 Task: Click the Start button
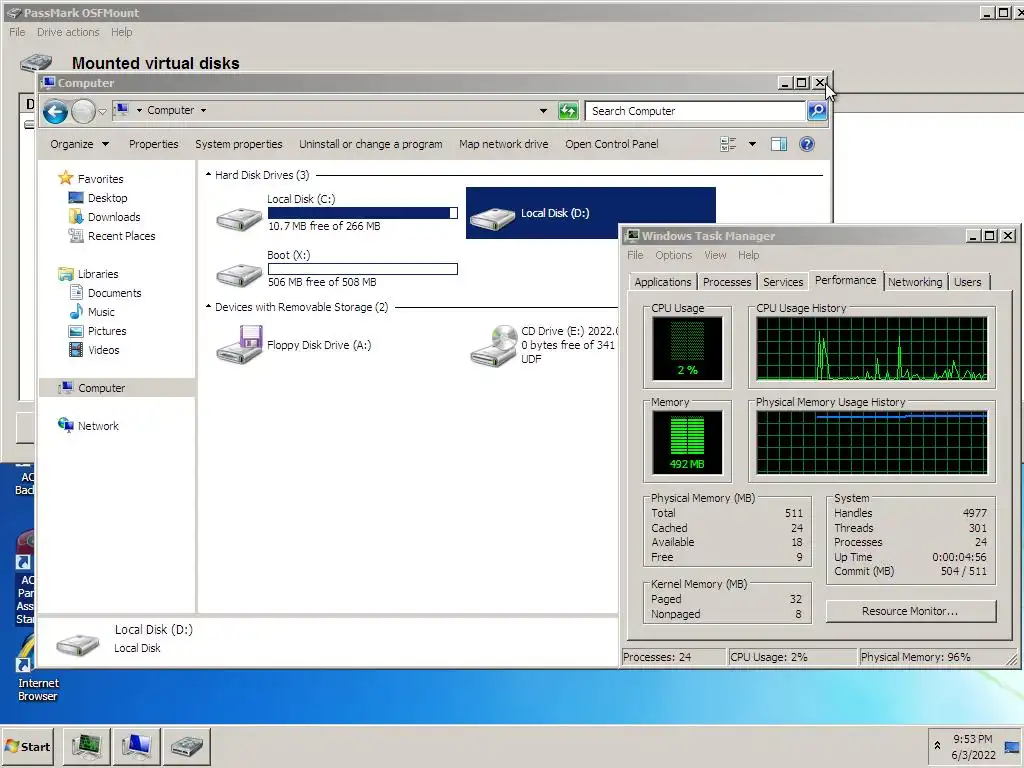pos(28,746)
